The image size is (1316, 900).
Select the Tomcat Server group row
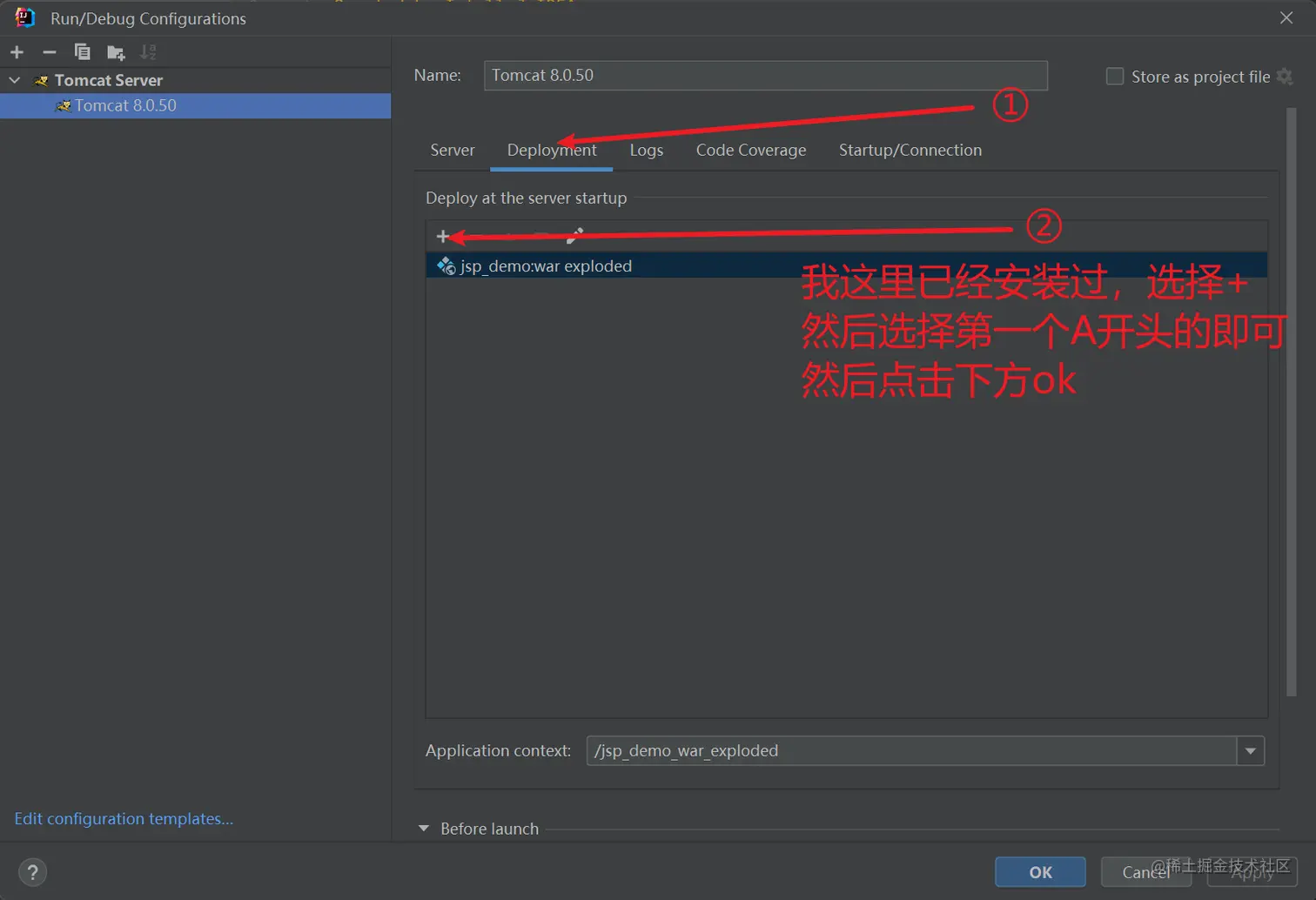point(195,80)
